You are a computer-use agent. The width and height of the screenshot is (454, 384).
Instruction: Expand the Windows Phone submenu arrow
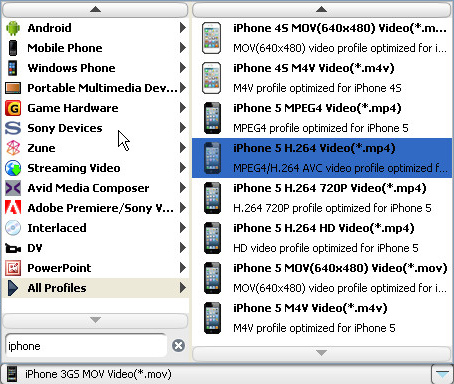pyautogui.click(x=182, y=68)
